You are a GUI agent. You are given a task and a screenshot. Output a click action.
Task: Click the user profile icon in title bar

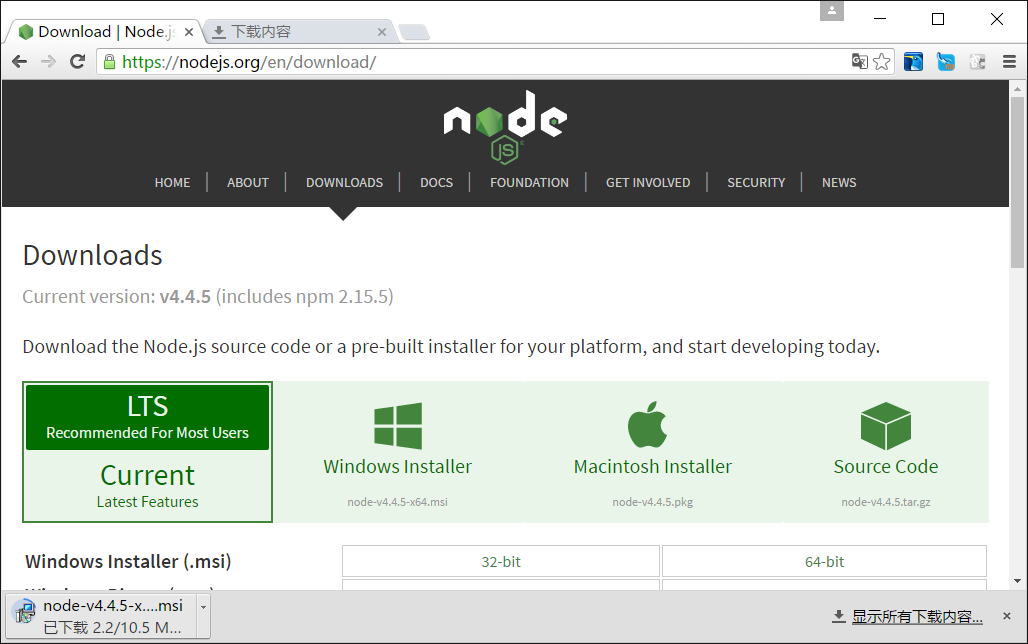(831, 11)
